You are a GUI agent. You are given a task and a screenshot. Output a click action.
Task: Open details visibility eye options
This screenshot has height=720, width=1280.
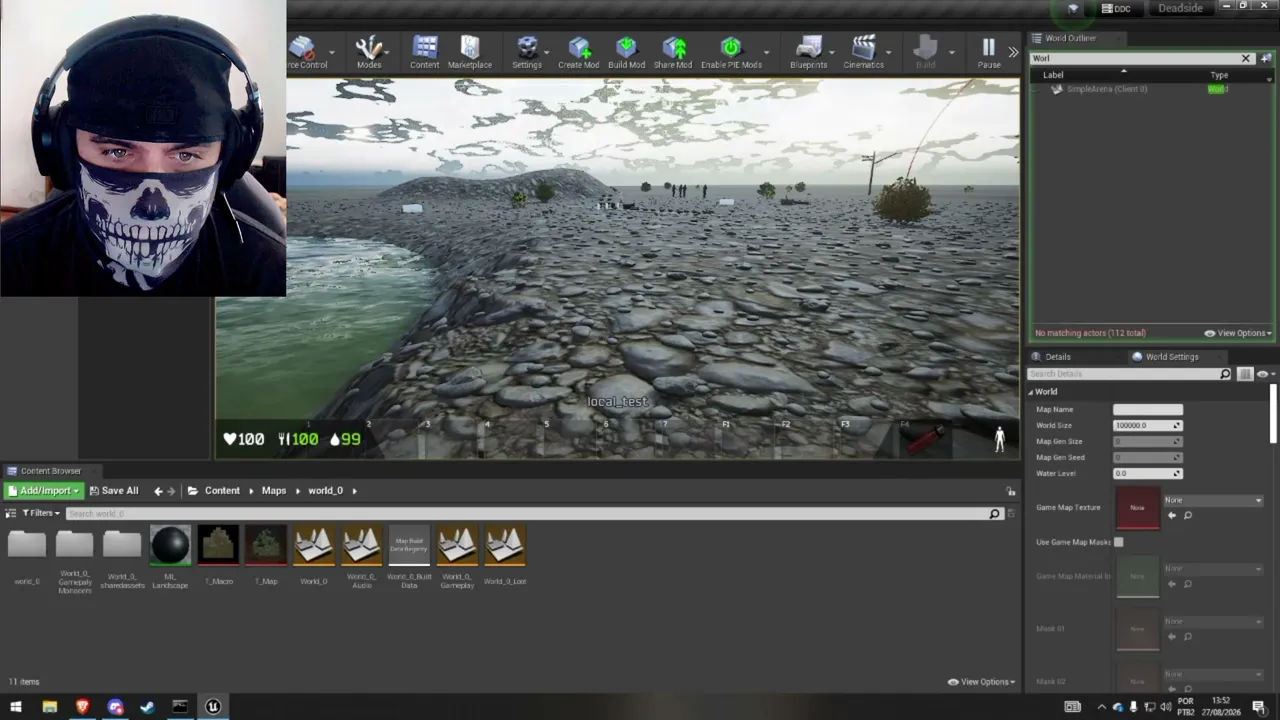(x=1264, y=374)
